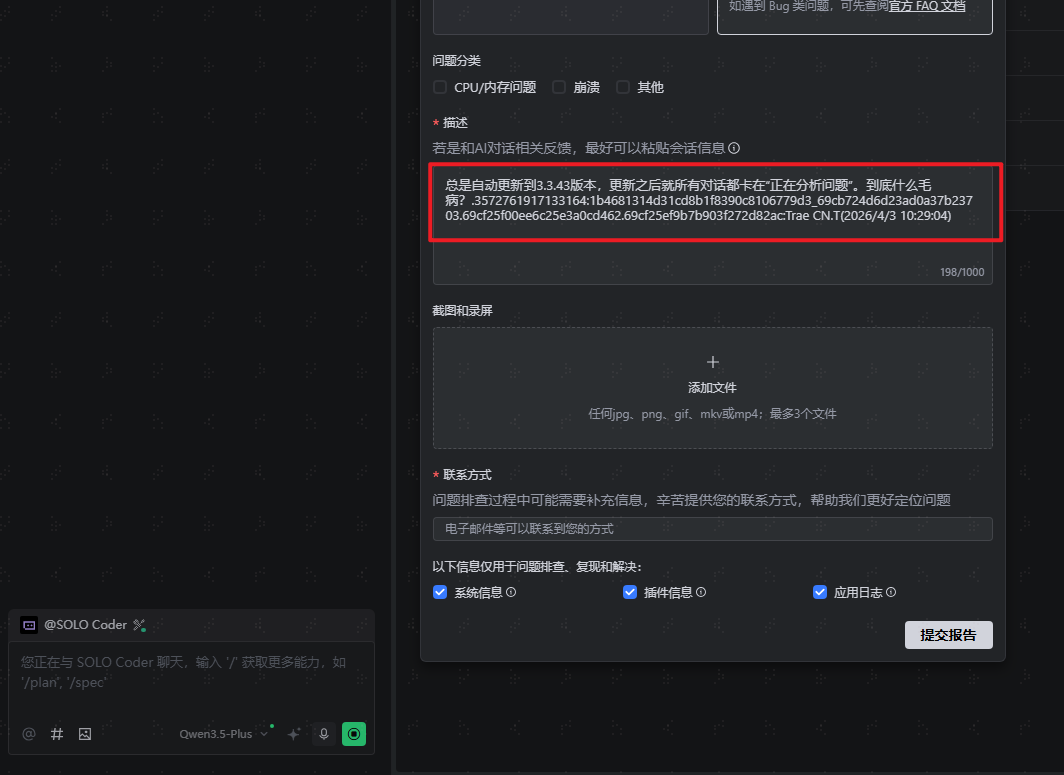Click the 提交报告 submit button
The height and width of the screenshot is (775, 1064).
(948, 635)
